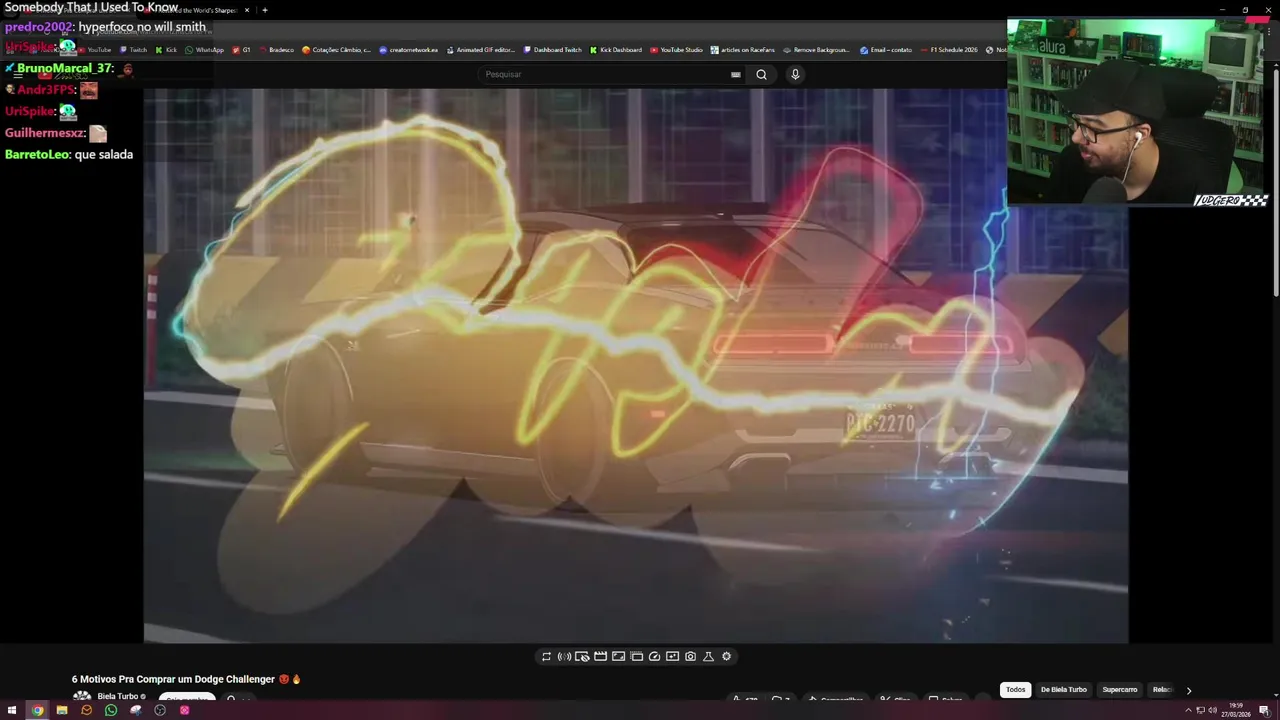The image size is (1280, 720).
Task: Open the WhatsApp bookmark
Action: 204,50
